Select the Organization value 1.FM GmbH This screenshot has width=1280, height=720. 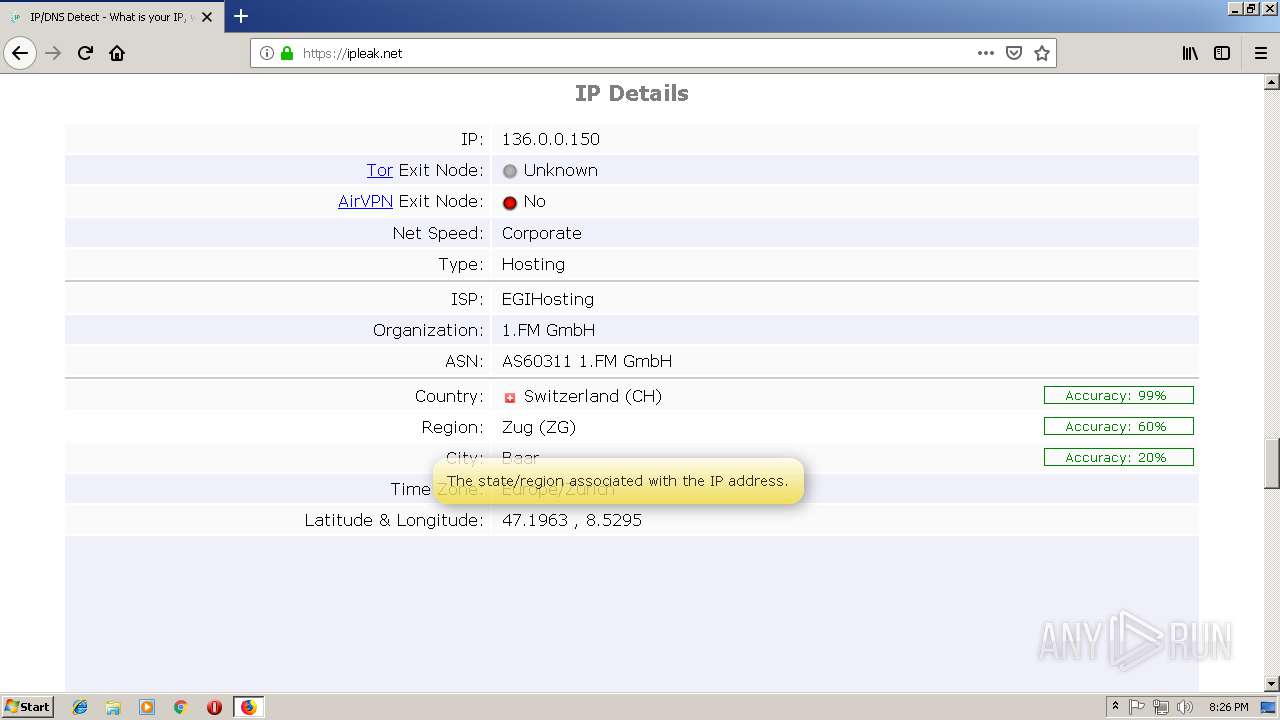(x=548, y=330)
